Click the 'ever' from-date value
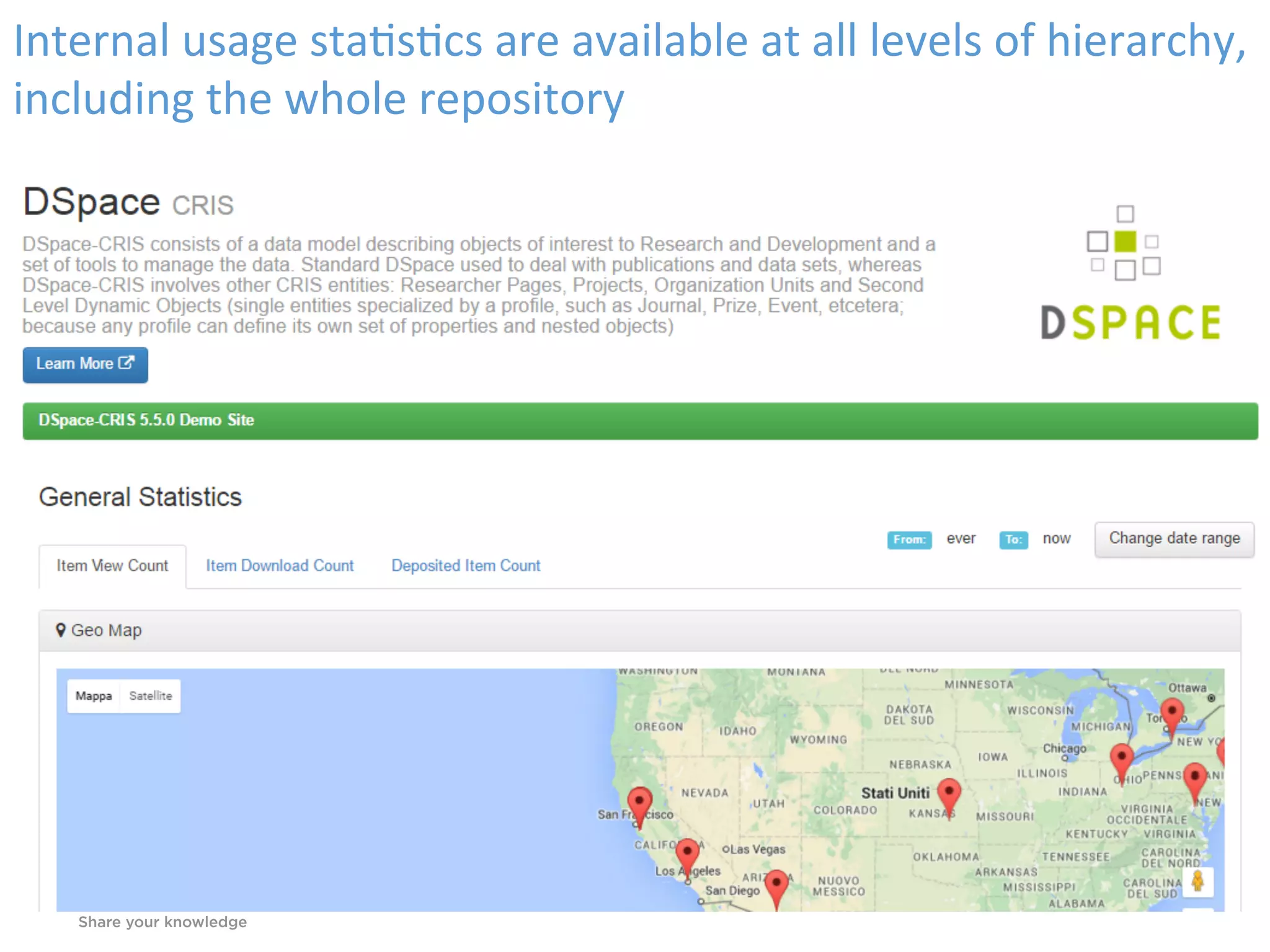The width and height of the screenshot is (1270, 952). [x=961, y=539]
